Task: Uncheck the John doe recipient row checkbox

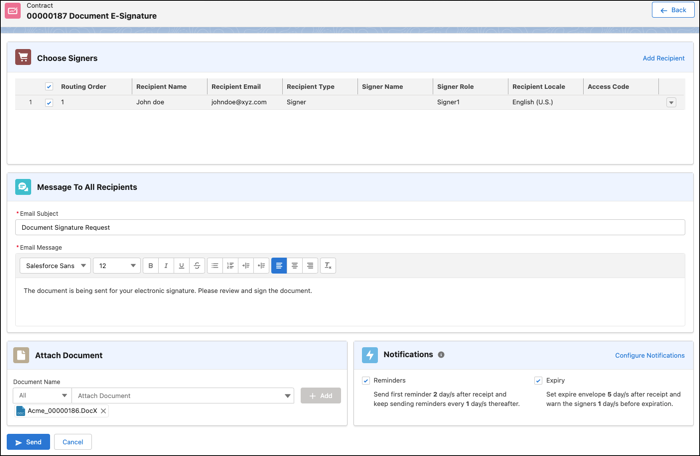Action: click(x=49, y=102)
